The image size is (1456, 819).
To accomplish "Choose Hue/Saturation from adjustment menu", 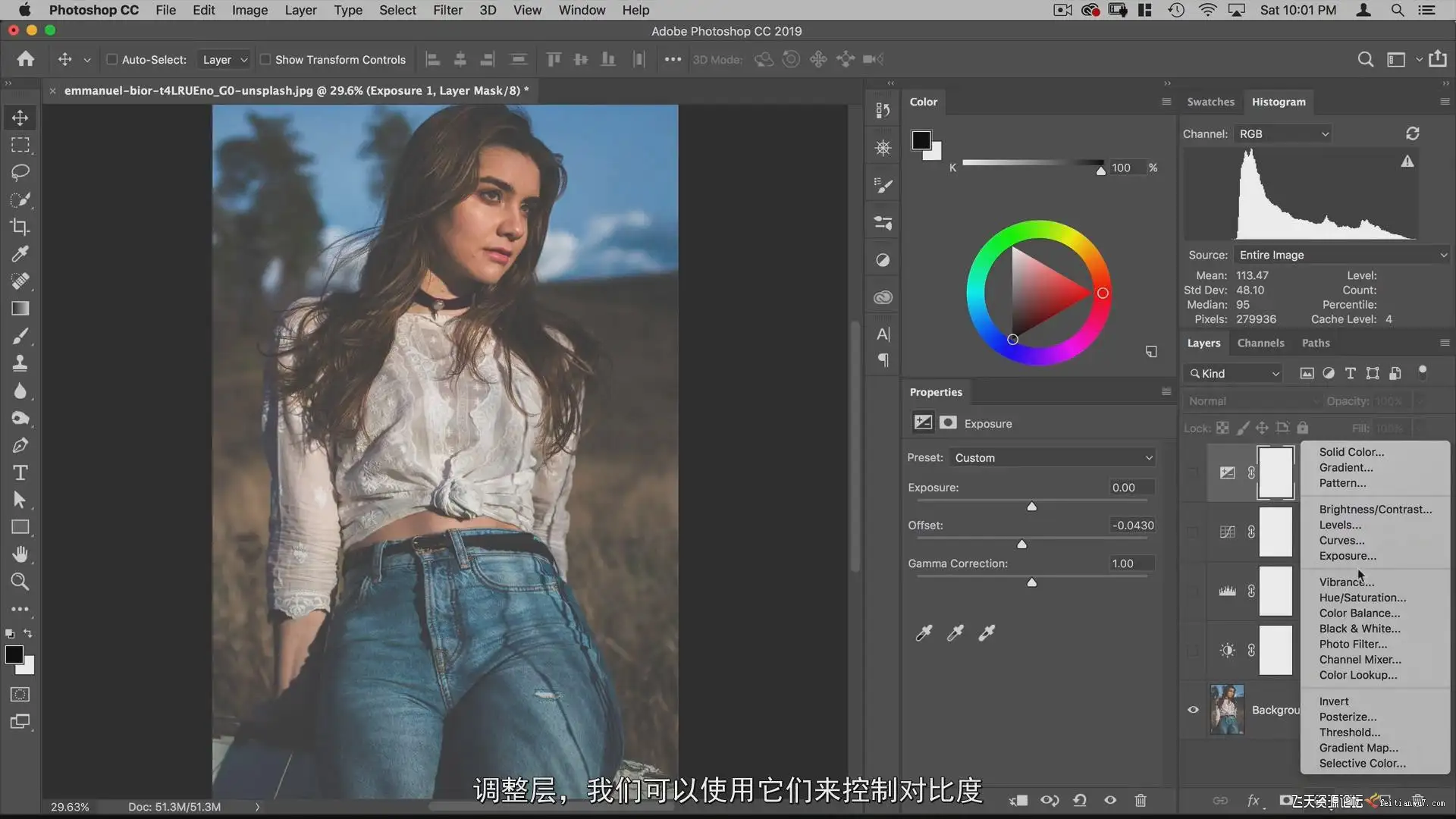I will [1362, 598].
